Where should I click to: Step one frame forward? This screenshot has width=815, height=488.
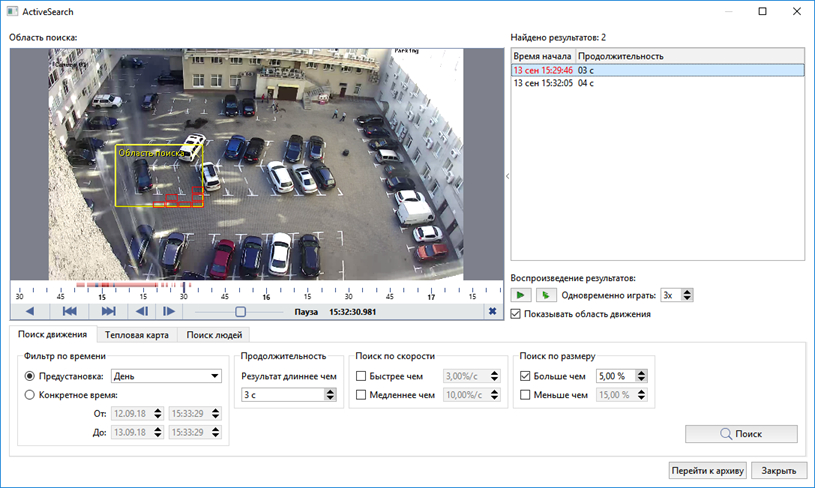click(x=169, y=312)
